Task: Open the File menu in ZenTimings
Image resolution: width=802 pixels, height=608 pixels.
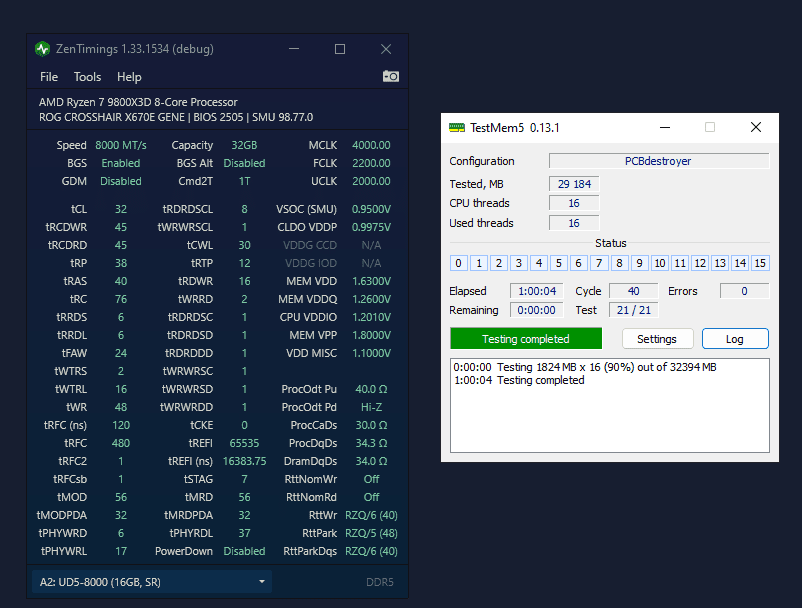Action: tap(49, 77)
